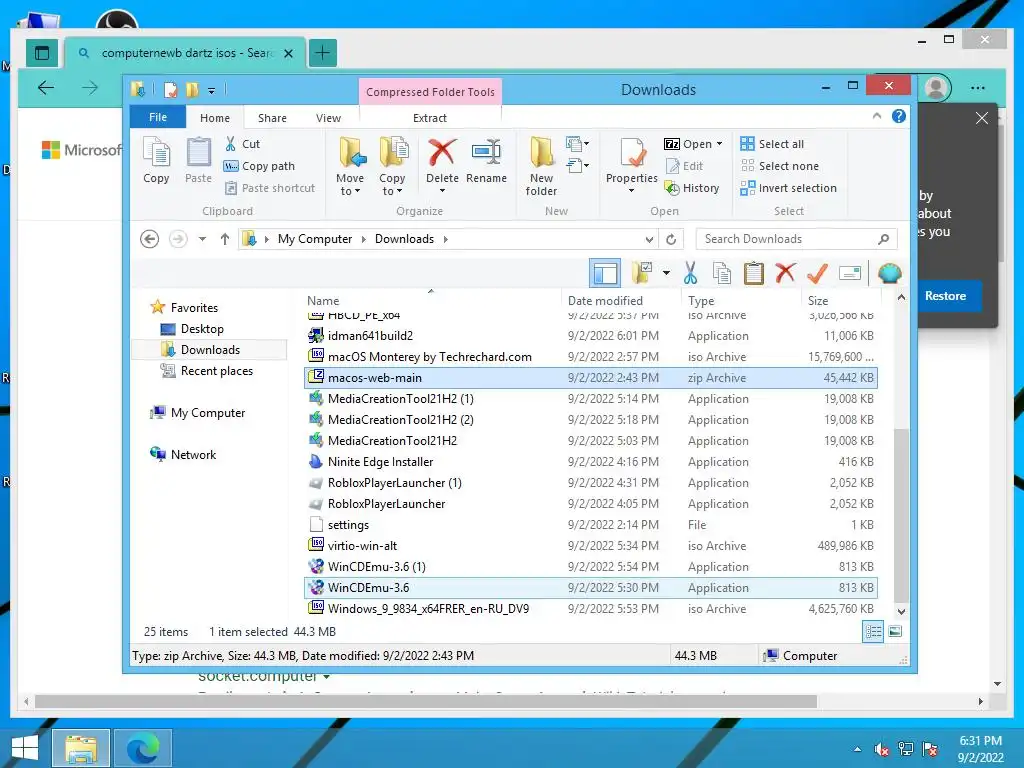Screen dimensions: 1024x768
Task: Switch to the View ribbon tab
Action: (x=328, y=118)
